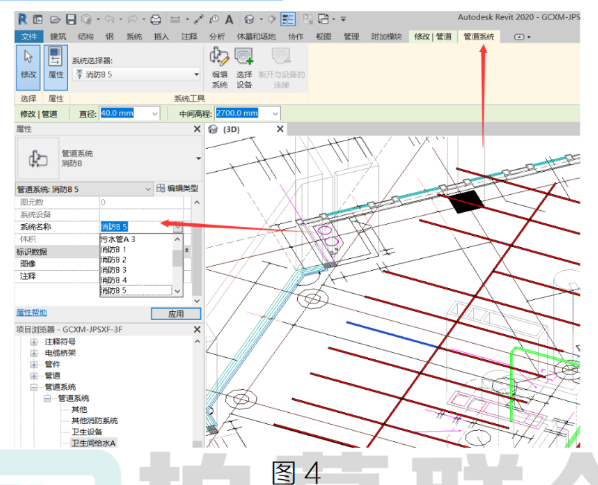Image resolution: width=598 pixels, height=485 pixels.
Task: Click the home view icon in the Quick Access Toolbar
Action: 38,19
